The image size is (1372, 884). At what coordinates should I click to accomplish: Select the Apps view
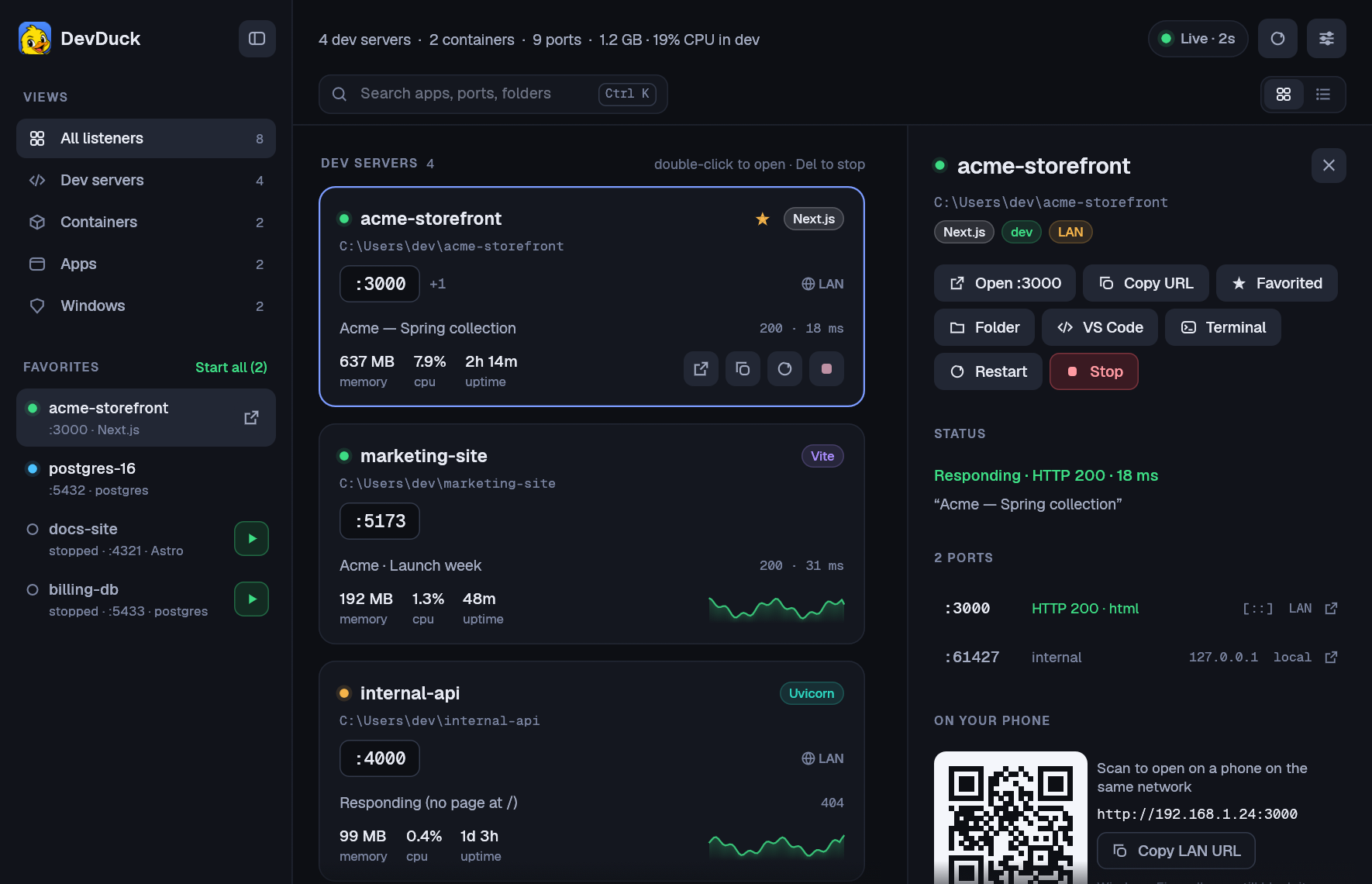point(146,264)
